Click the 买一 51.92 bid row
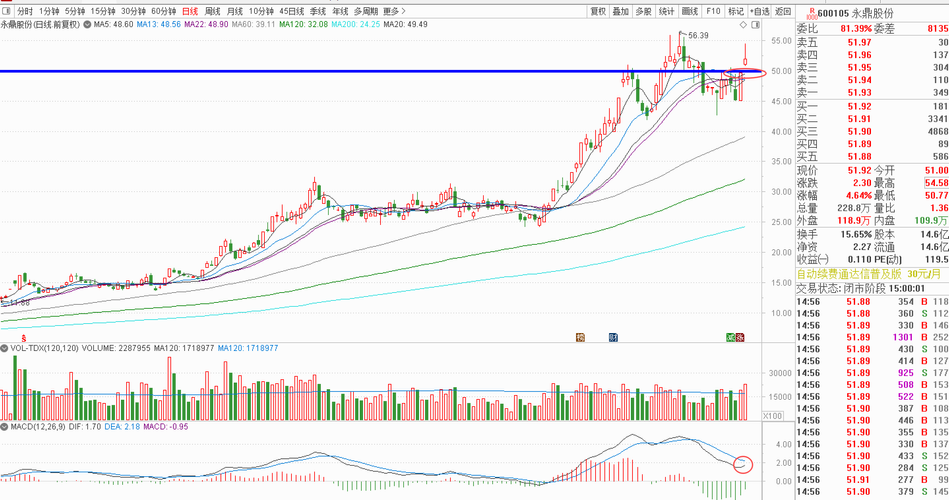Viewport: 949px width, 500px height. [x=872, y=107]
